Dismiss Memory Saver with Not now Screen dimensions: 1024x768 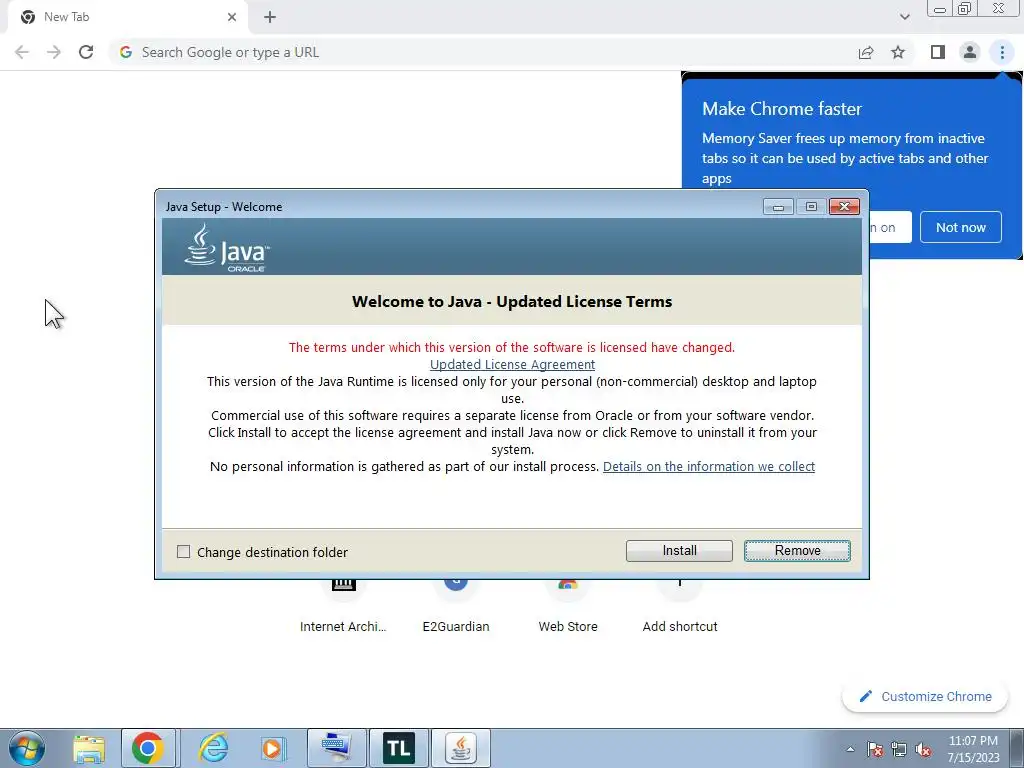tap(961, 227)
